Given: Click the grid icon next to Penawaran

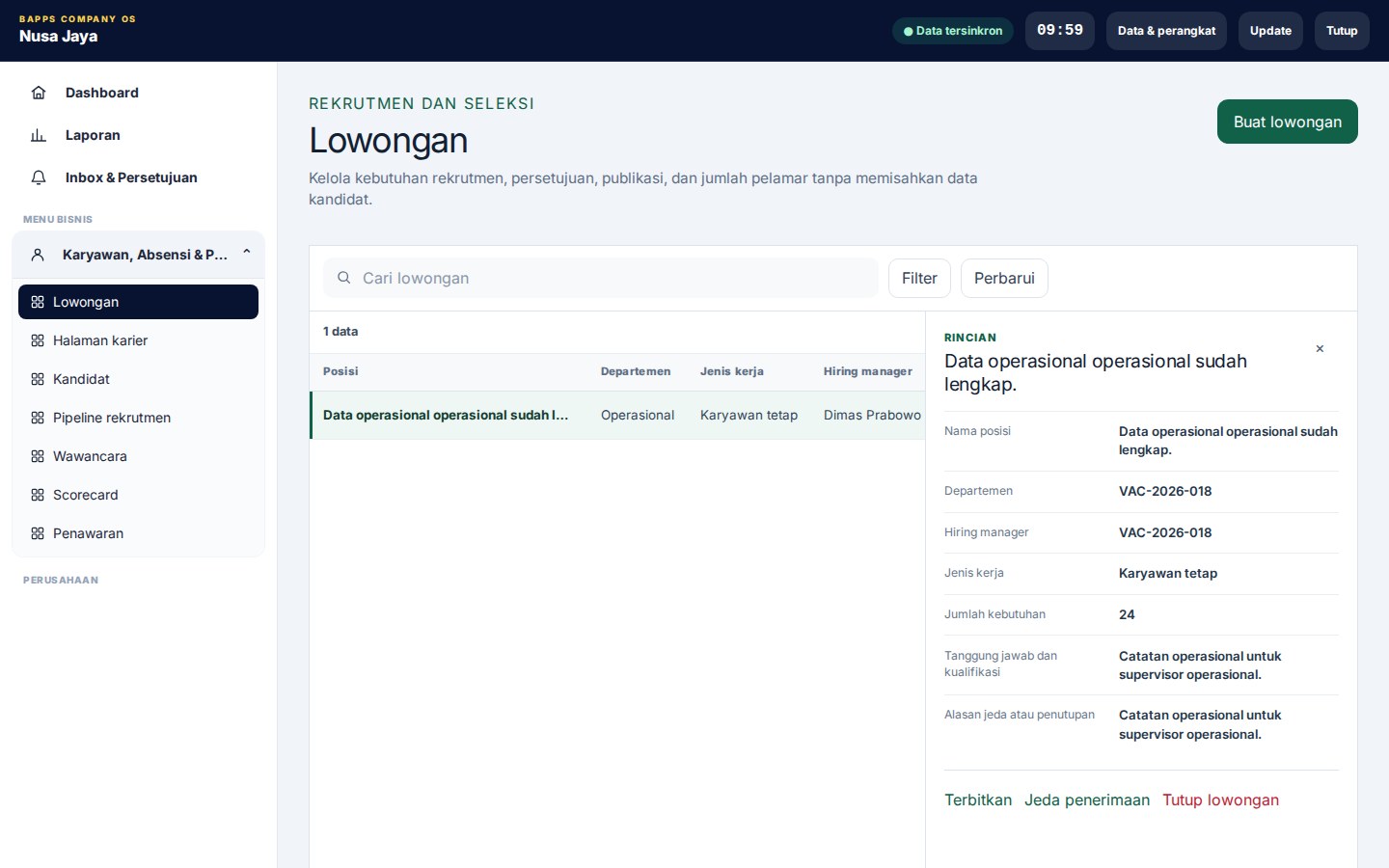Looking at the screenshot, I should pyautogui.click(x=38, y=533).
